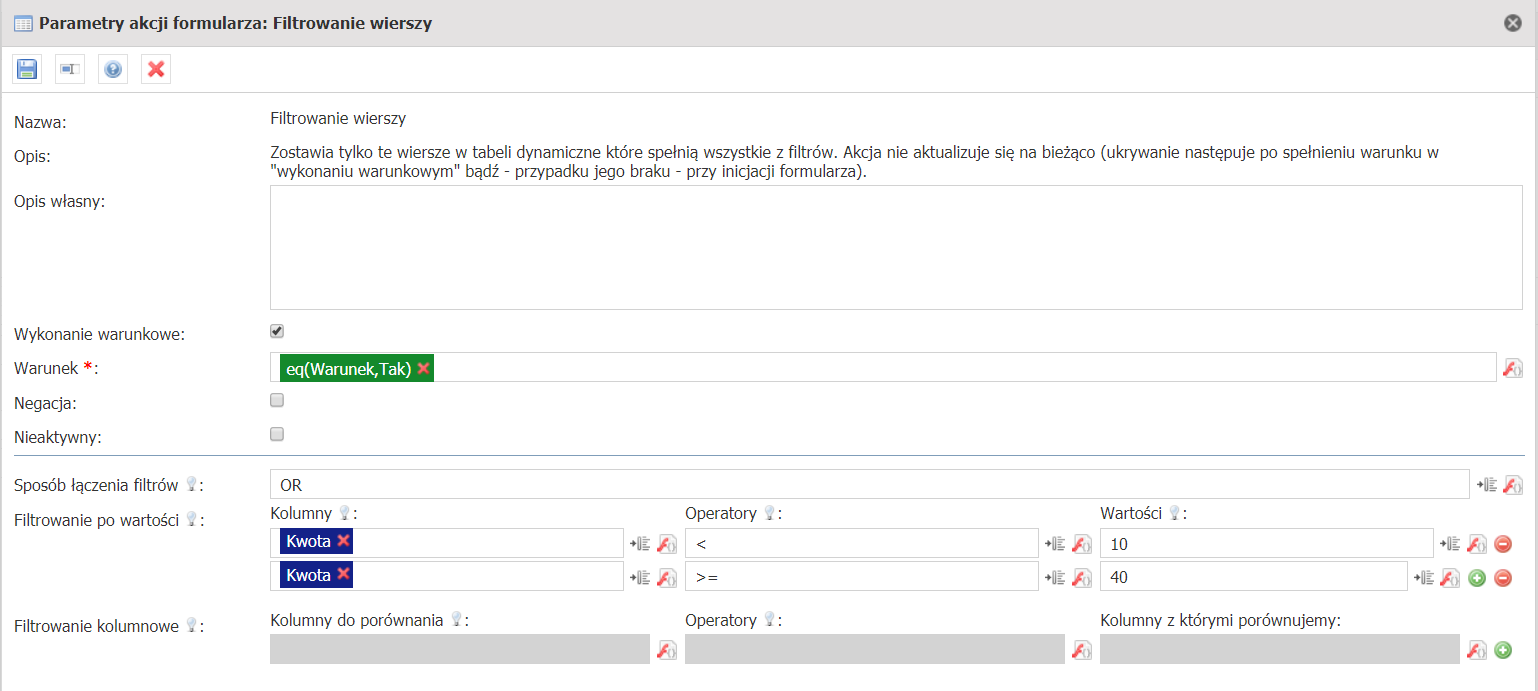Tick the Nieaktywny checkbox
1538x691 pixels.
pyautogui.click(x=277, y=434)
